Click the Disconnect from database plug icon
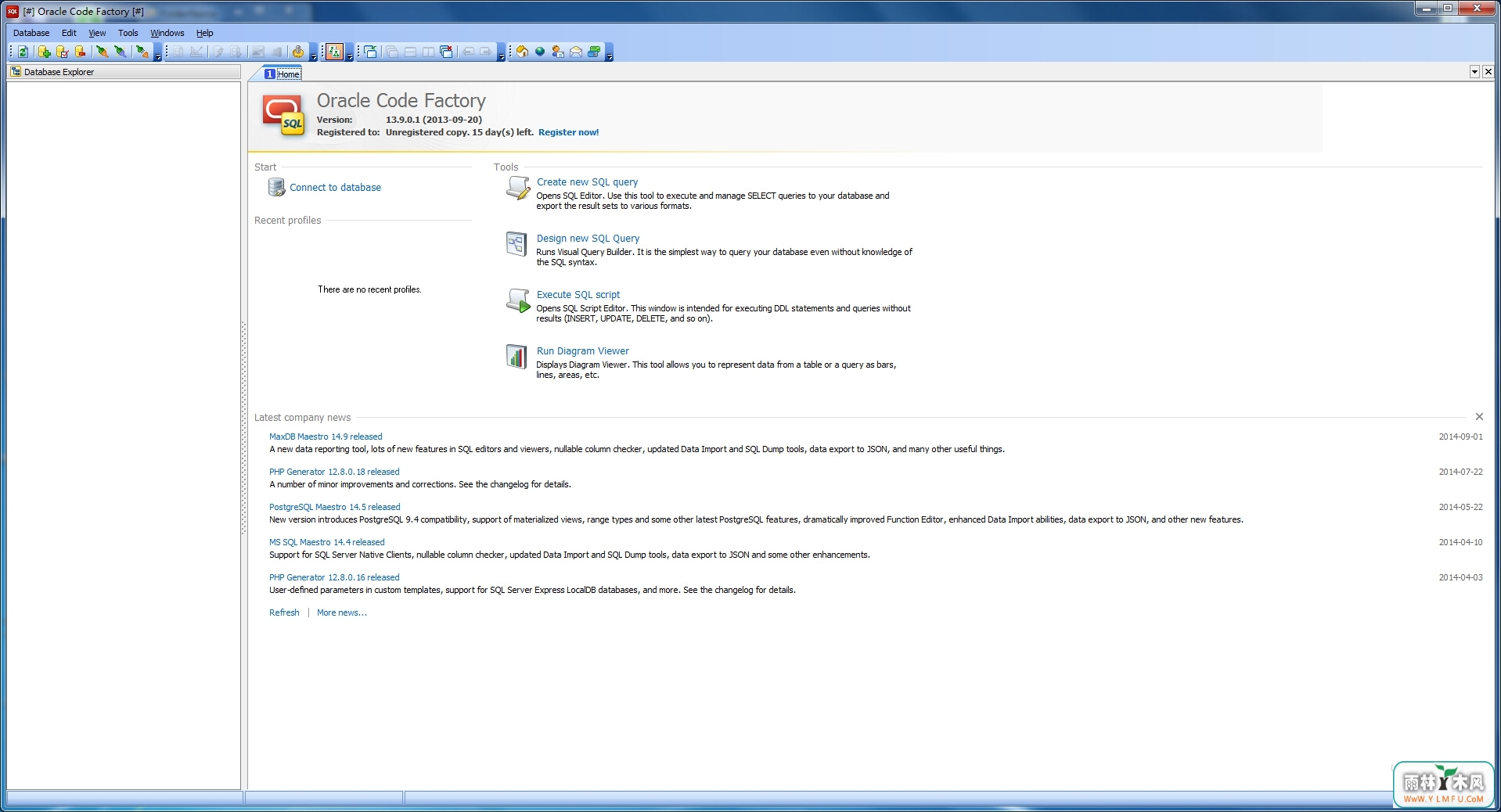This screenshot has height=812, width=1501. pos(121,52)
